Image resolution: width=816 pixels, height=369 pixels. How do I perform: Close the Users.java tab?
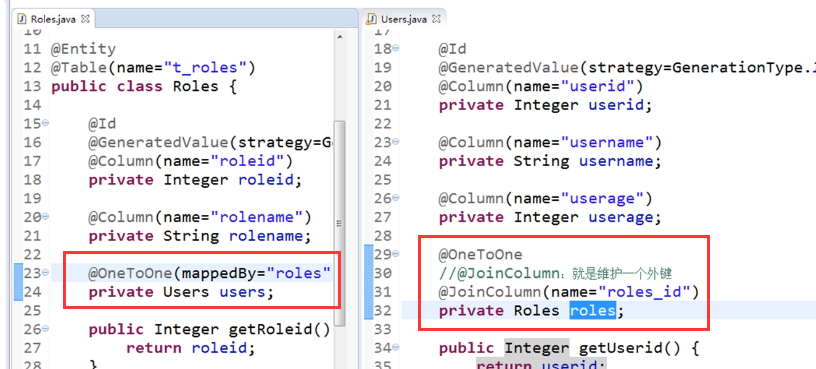[436, 19]
